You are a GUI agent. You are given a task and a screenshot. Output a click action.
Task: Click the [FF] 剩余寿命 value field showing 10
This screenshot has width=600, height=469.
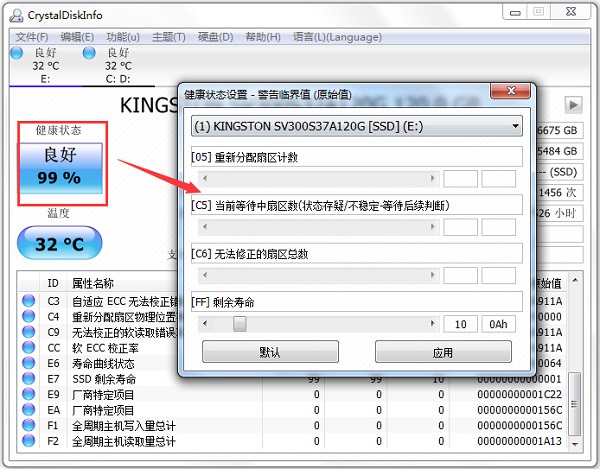click(x=460, y=324)
